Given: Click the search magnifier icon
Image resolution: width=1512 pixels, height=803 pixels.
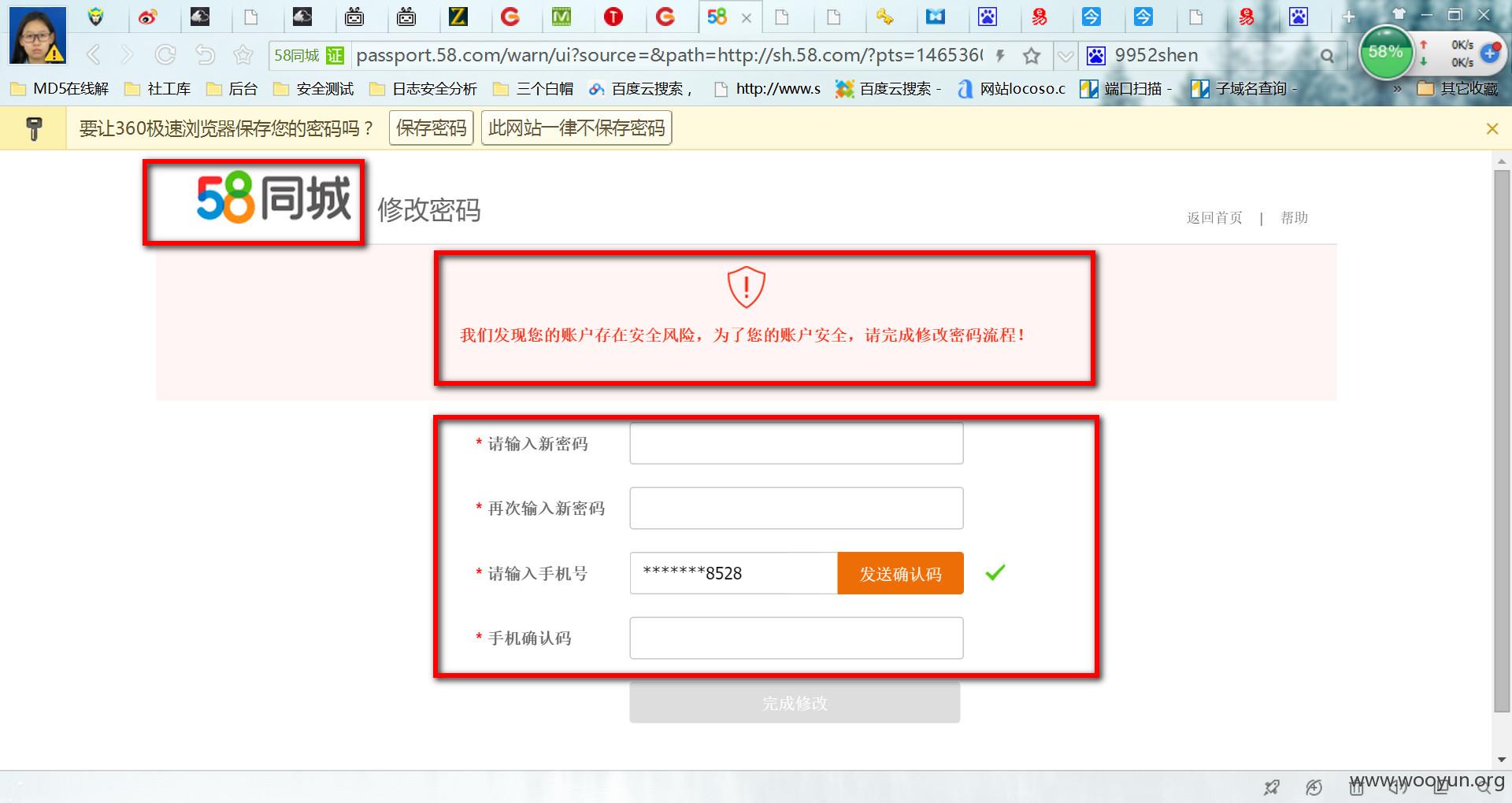Looking at the screenshot, I should pos(1328,55).
